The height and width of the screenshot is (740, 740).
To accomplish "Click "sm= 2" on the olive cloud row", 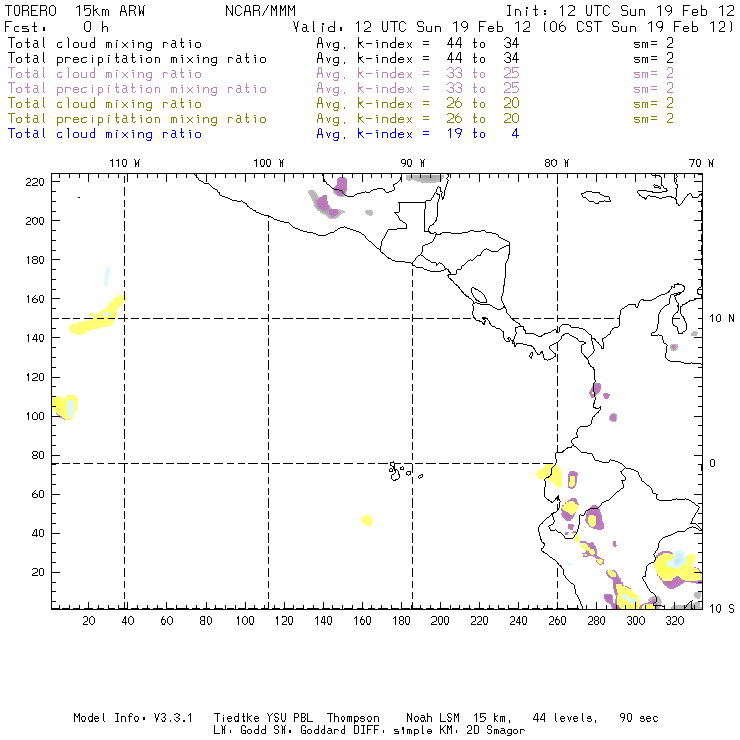I will (x=653, y=103).
